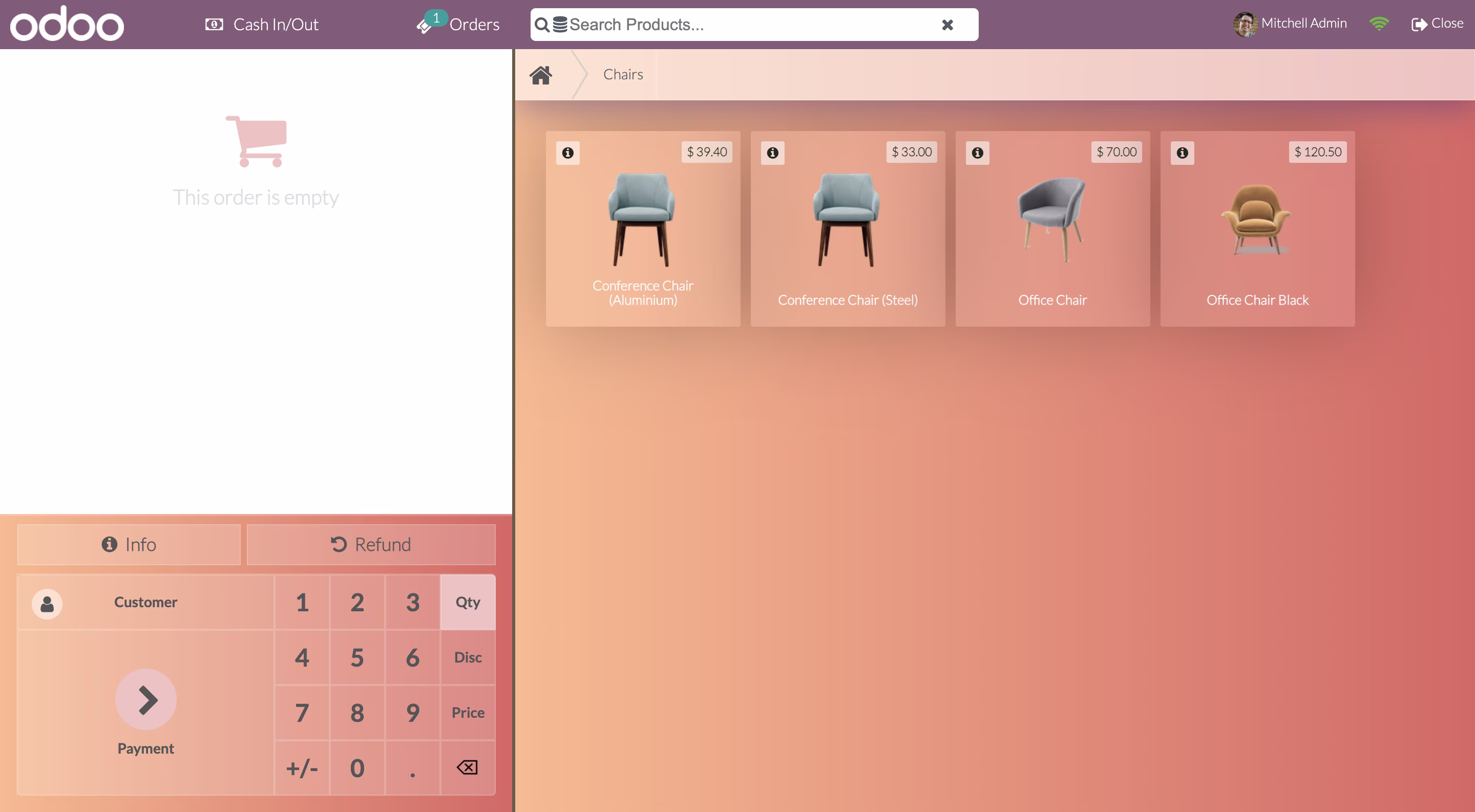Image resolution: width=1475 pixels, height=812 pixels.
Task: Click the Conference Chair (Steel) label
Action: point(848,300)
